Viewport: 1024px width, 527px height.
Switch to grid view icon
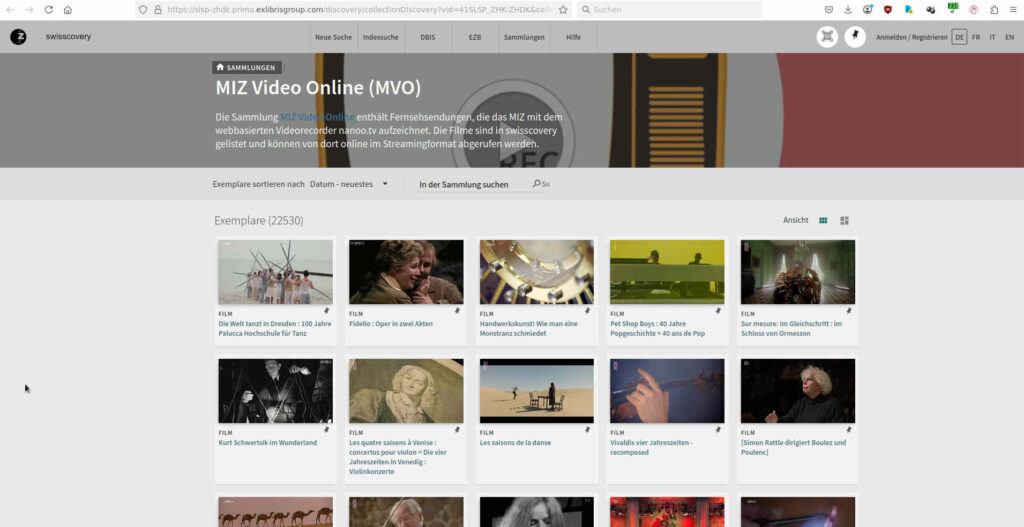tap(823, 221)
